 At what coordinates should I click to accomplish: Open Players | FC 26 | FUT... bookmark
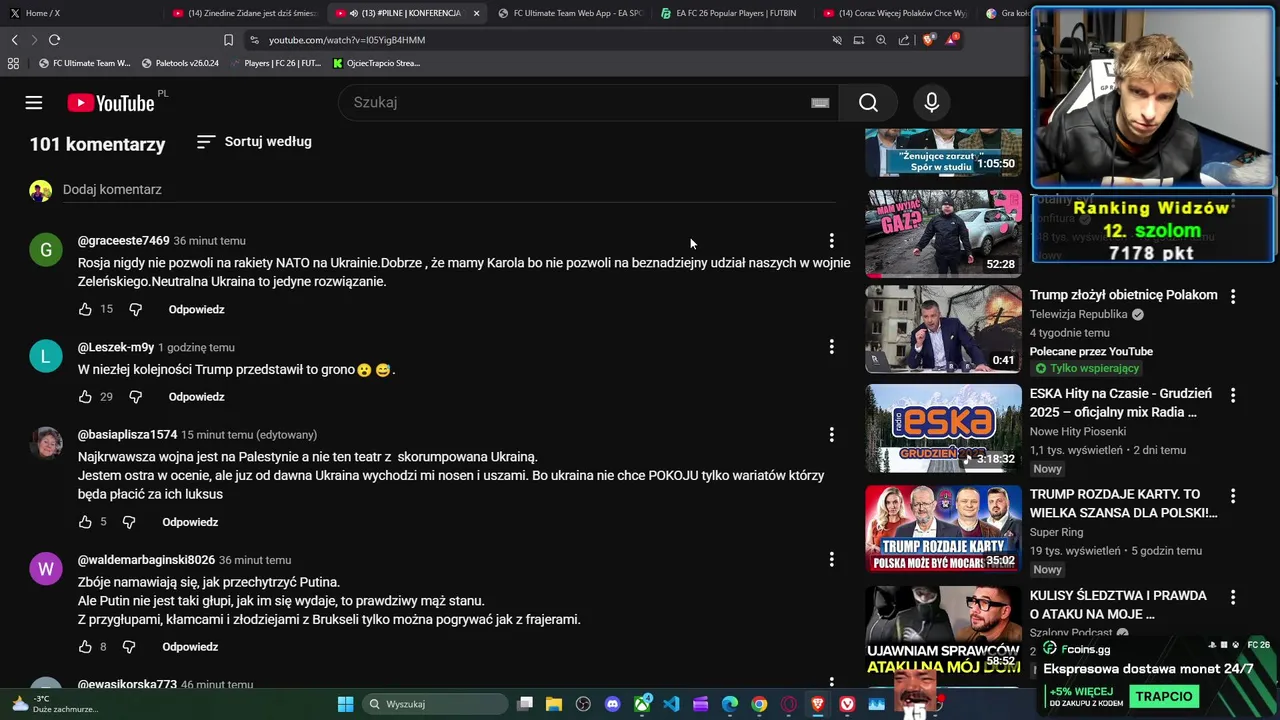275,63
